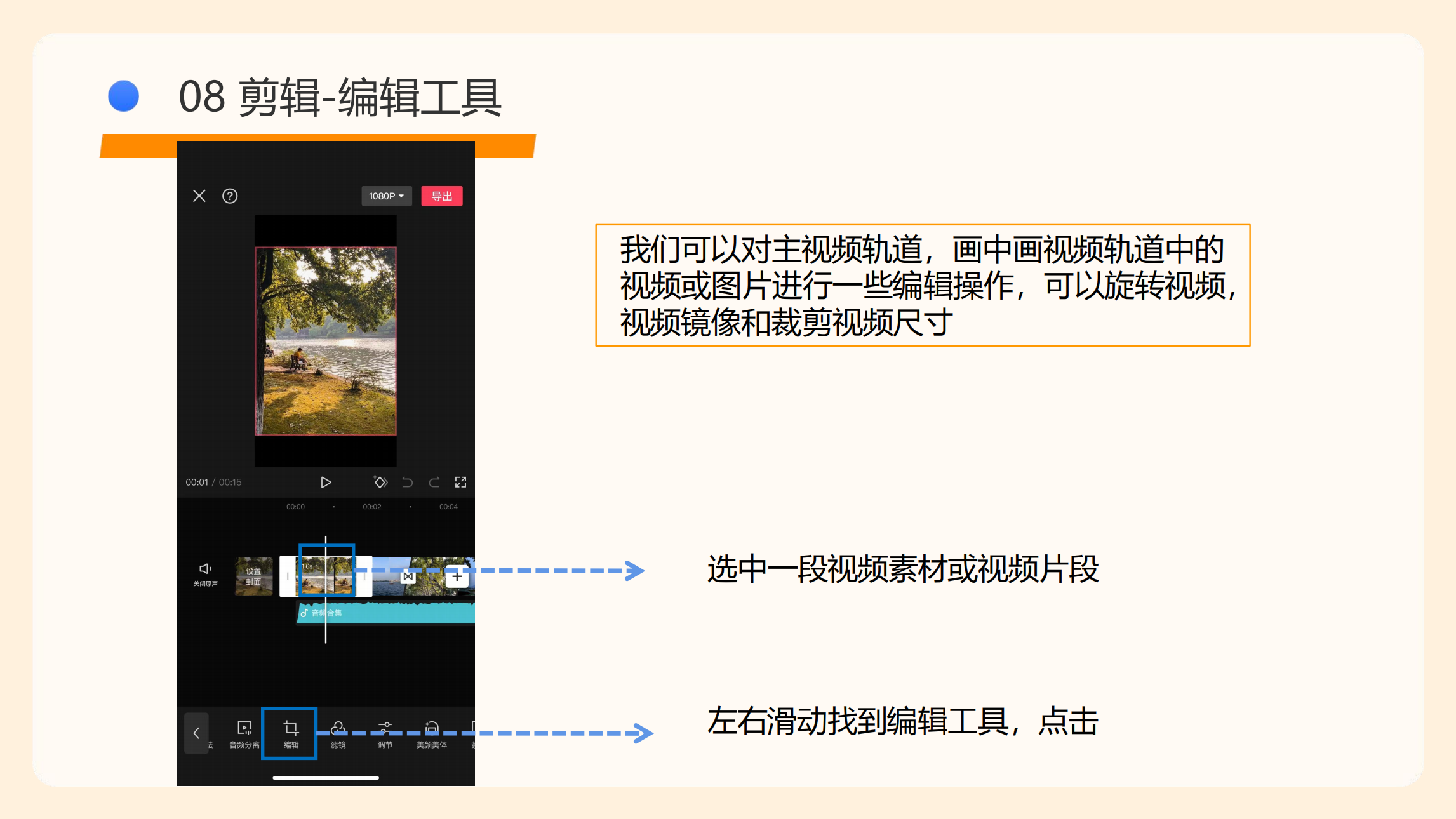Go back with the toolbar left chevron
Viewport: 1456px width, 819px height.
(196, 733)
